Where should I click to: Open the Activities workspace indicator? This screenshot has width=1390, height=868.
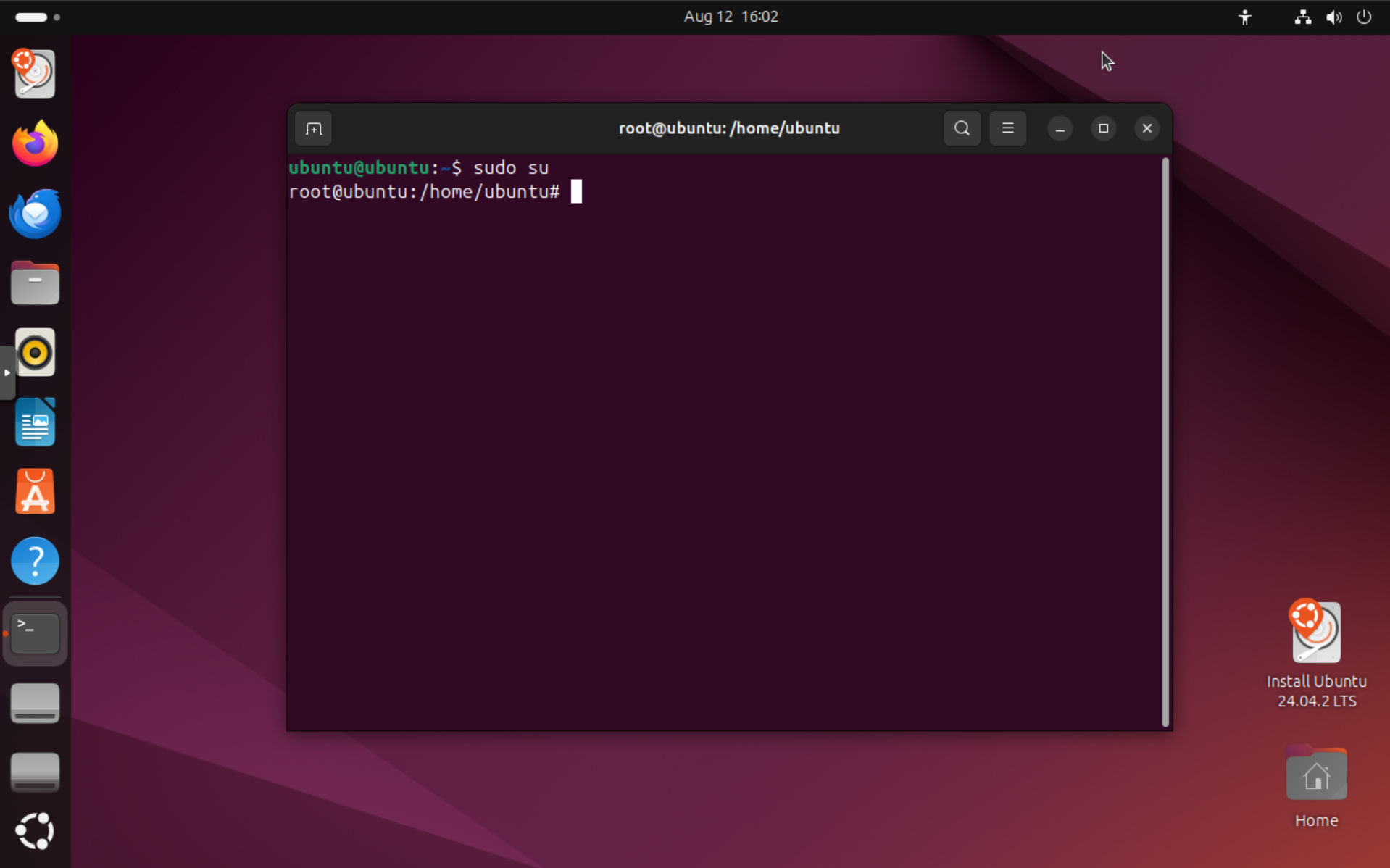(x=37, y=17)
